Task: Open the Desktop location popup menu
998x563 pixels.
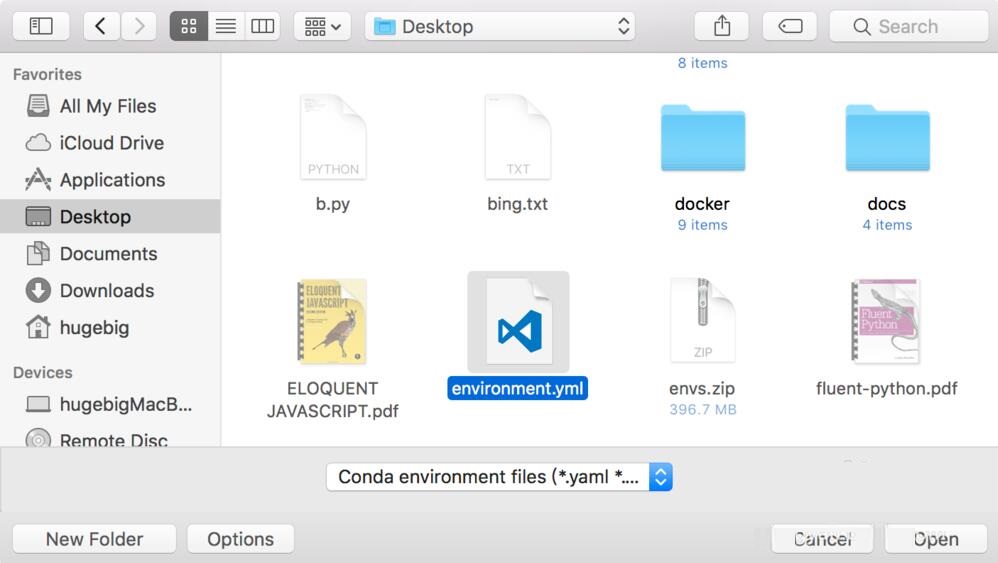Action: pos(500,27)
